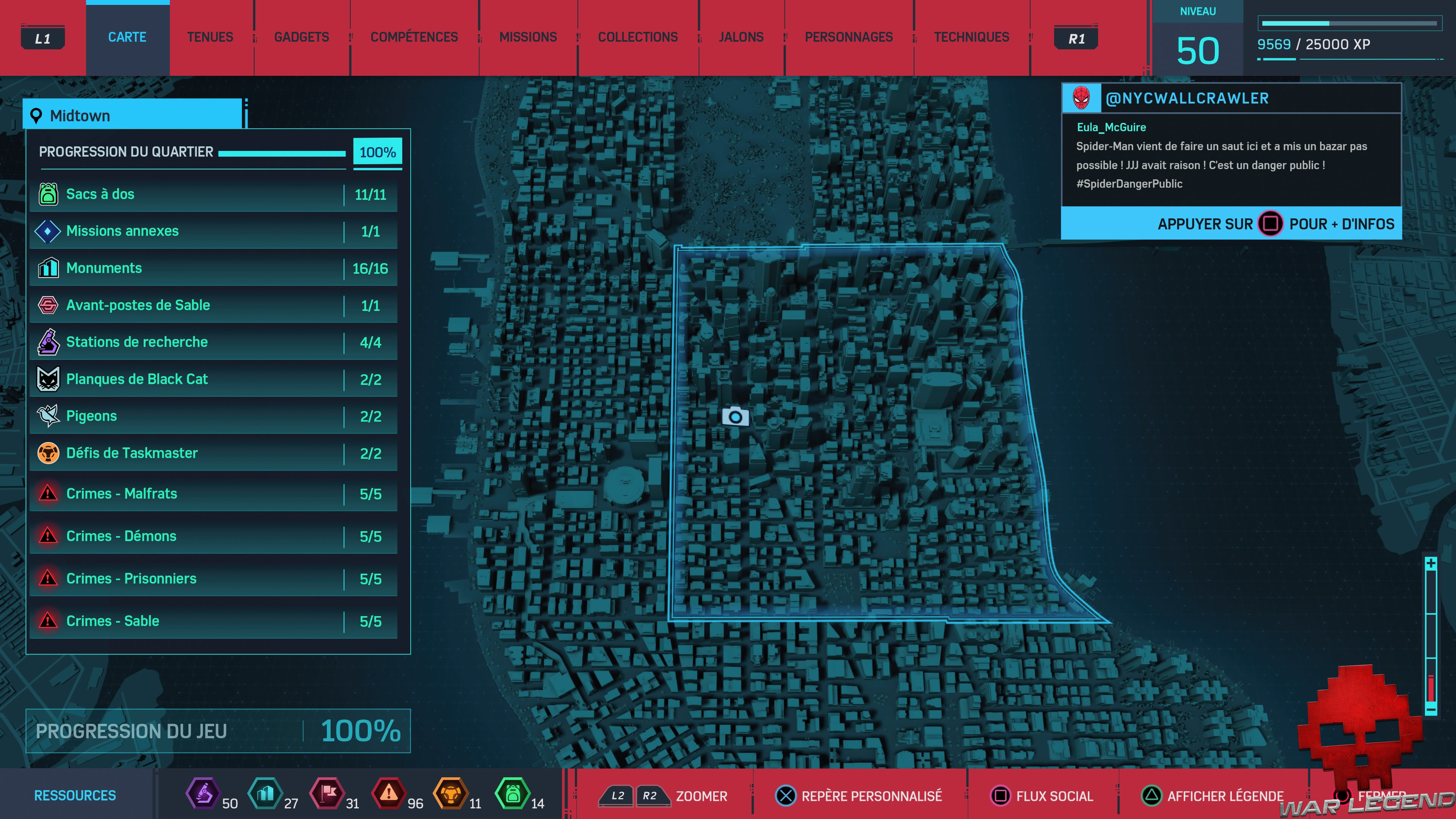Click the camera photo marker on the map
The height and width of the screenshot is (819, 1456).
click(x=735, y=417)
